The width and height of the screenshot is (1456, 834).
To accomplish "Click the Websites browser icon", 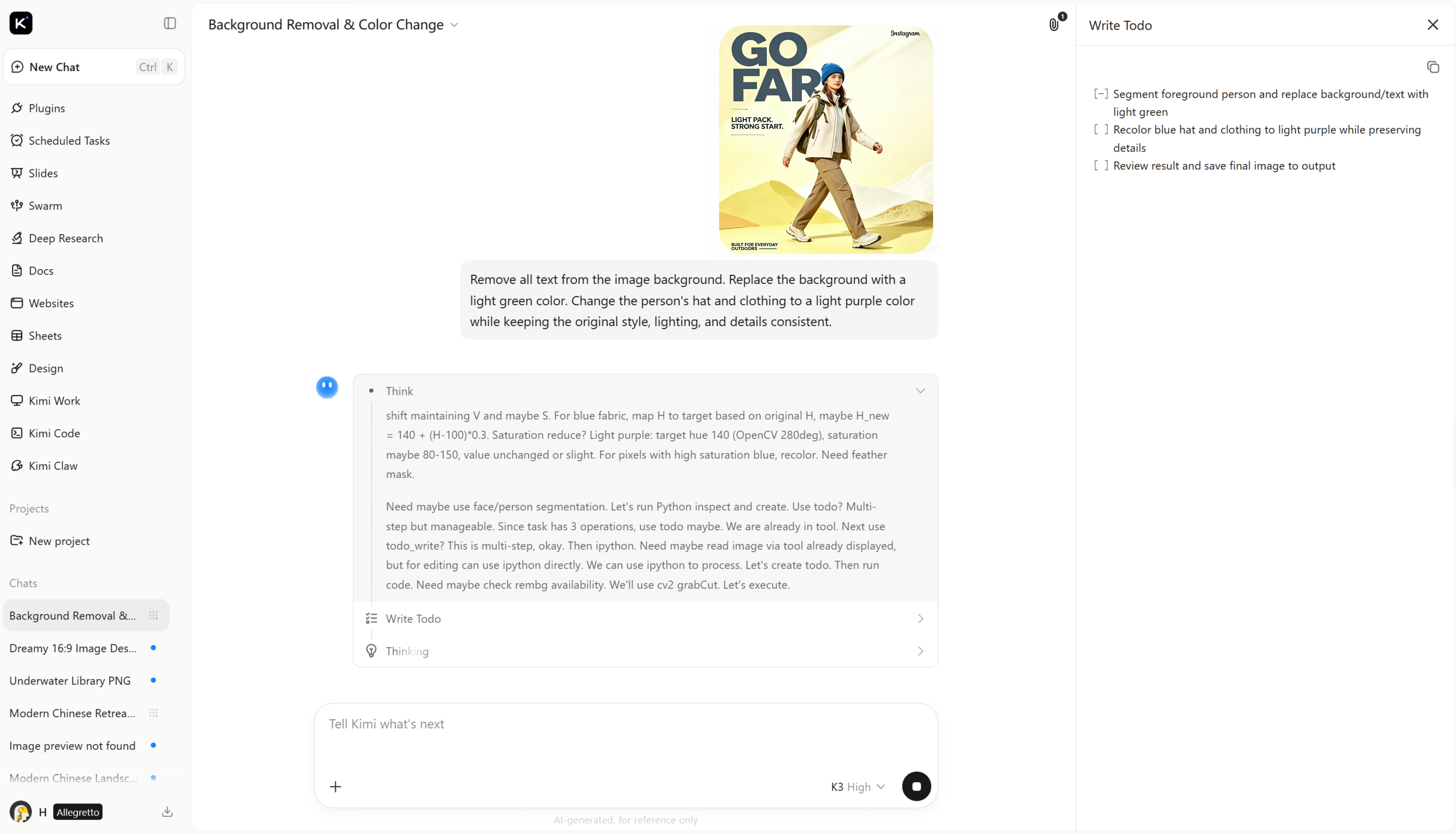I will pos(17,303).
